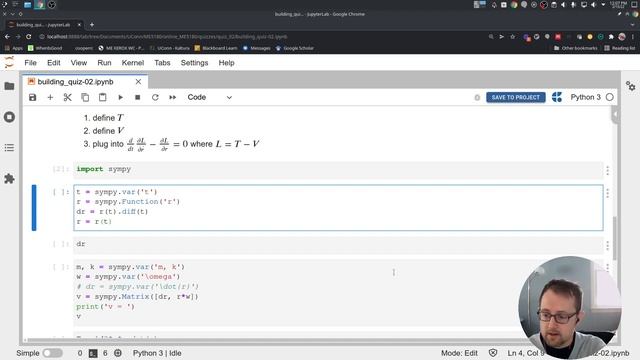The width and height of the screenshot is (640, 360).
Task: Click the import sympy cell
Action: tap(338, 169)
